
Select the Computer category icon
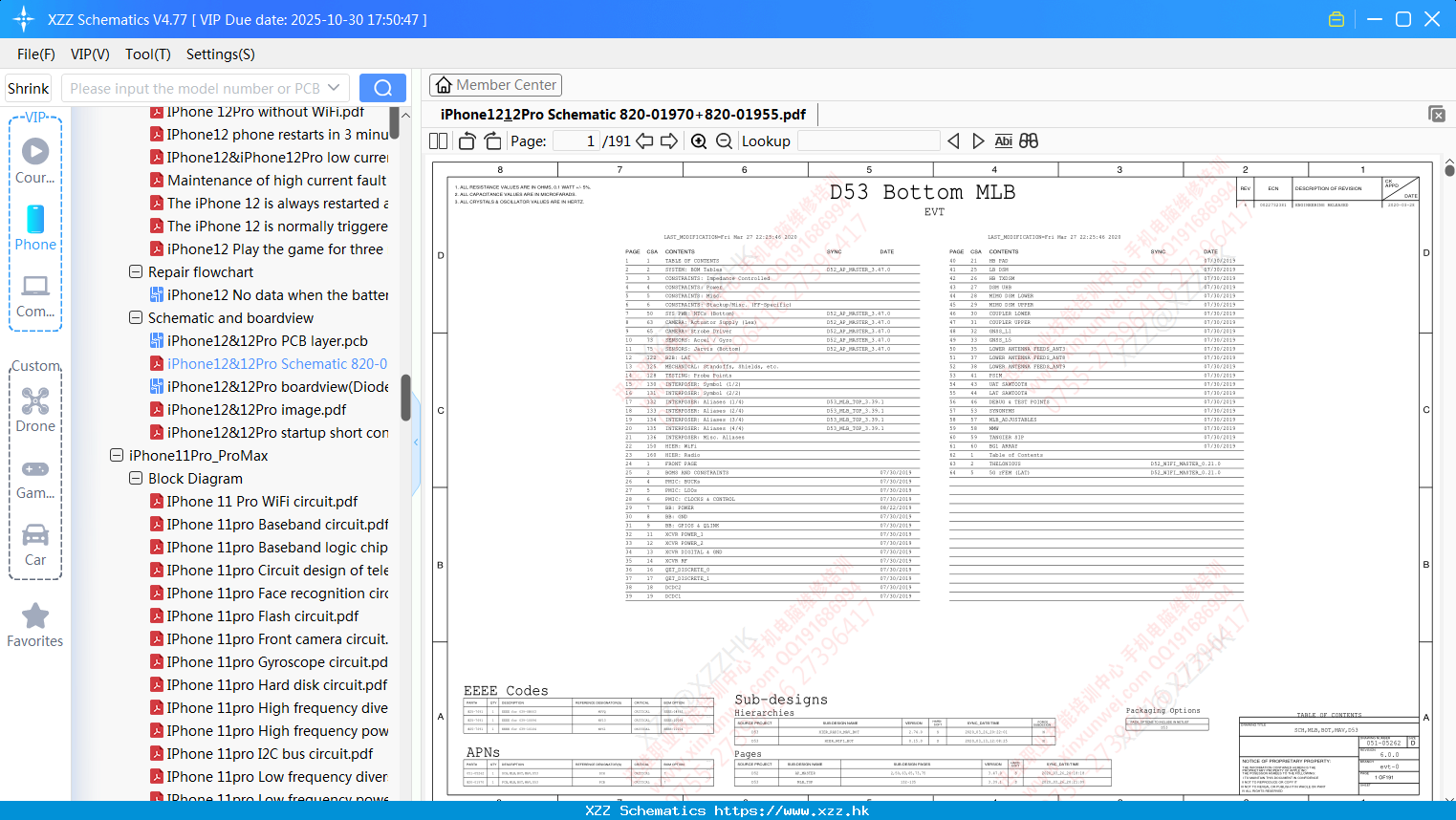(35, 286)
